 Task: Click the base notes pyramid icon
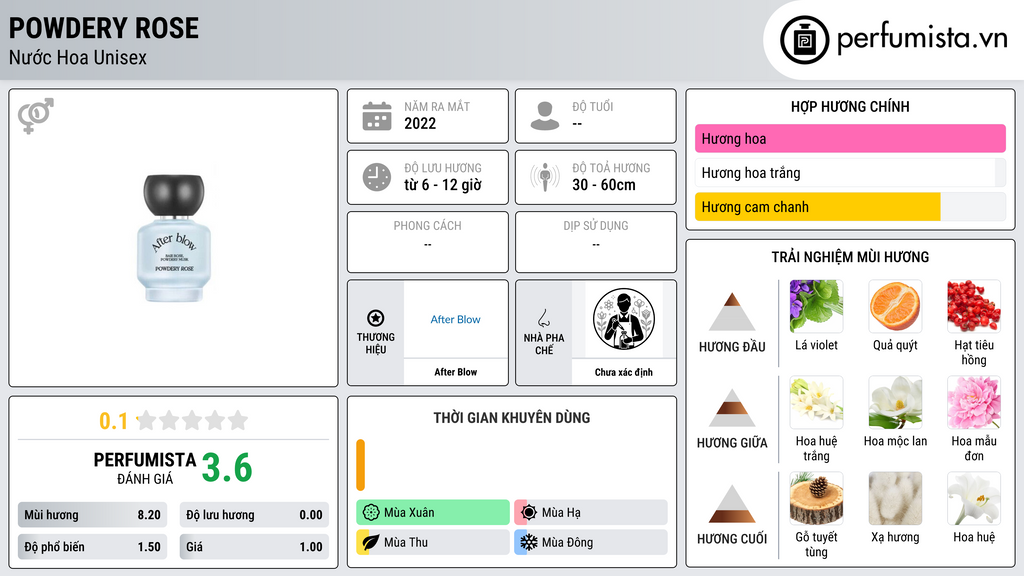[732, 504]
